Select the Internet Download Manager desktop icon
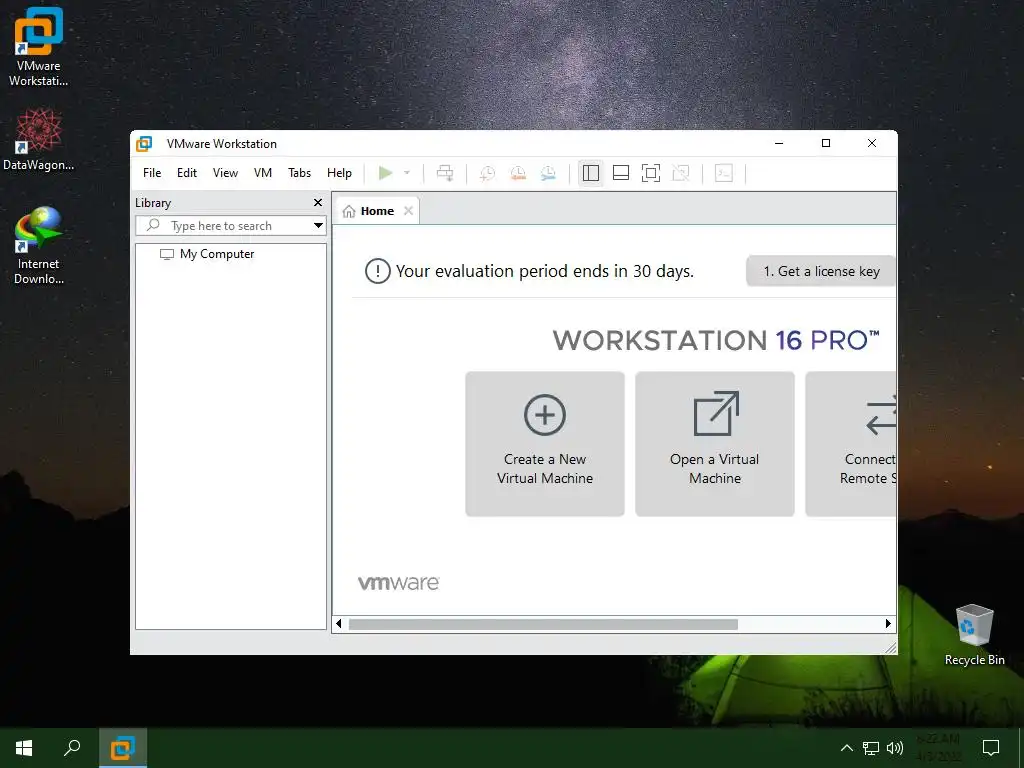The height and width of the screenshot is (768, 1024). 39,246
